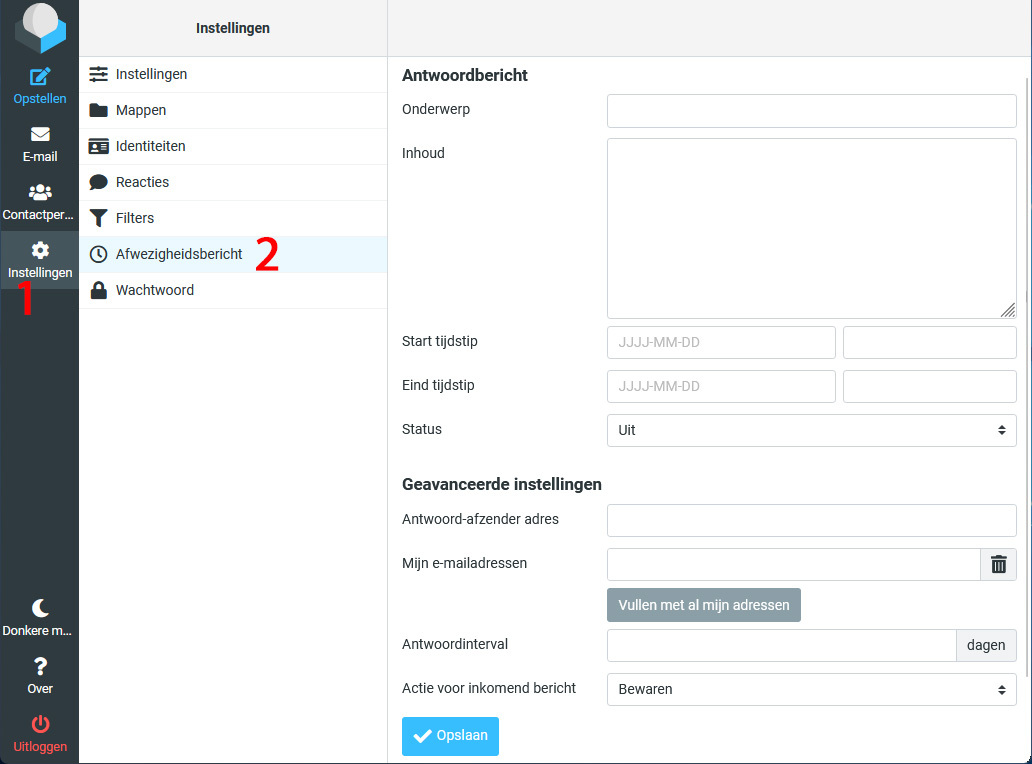
Task: Open Identiteiten in the settings list
Action: coord(150,146)
